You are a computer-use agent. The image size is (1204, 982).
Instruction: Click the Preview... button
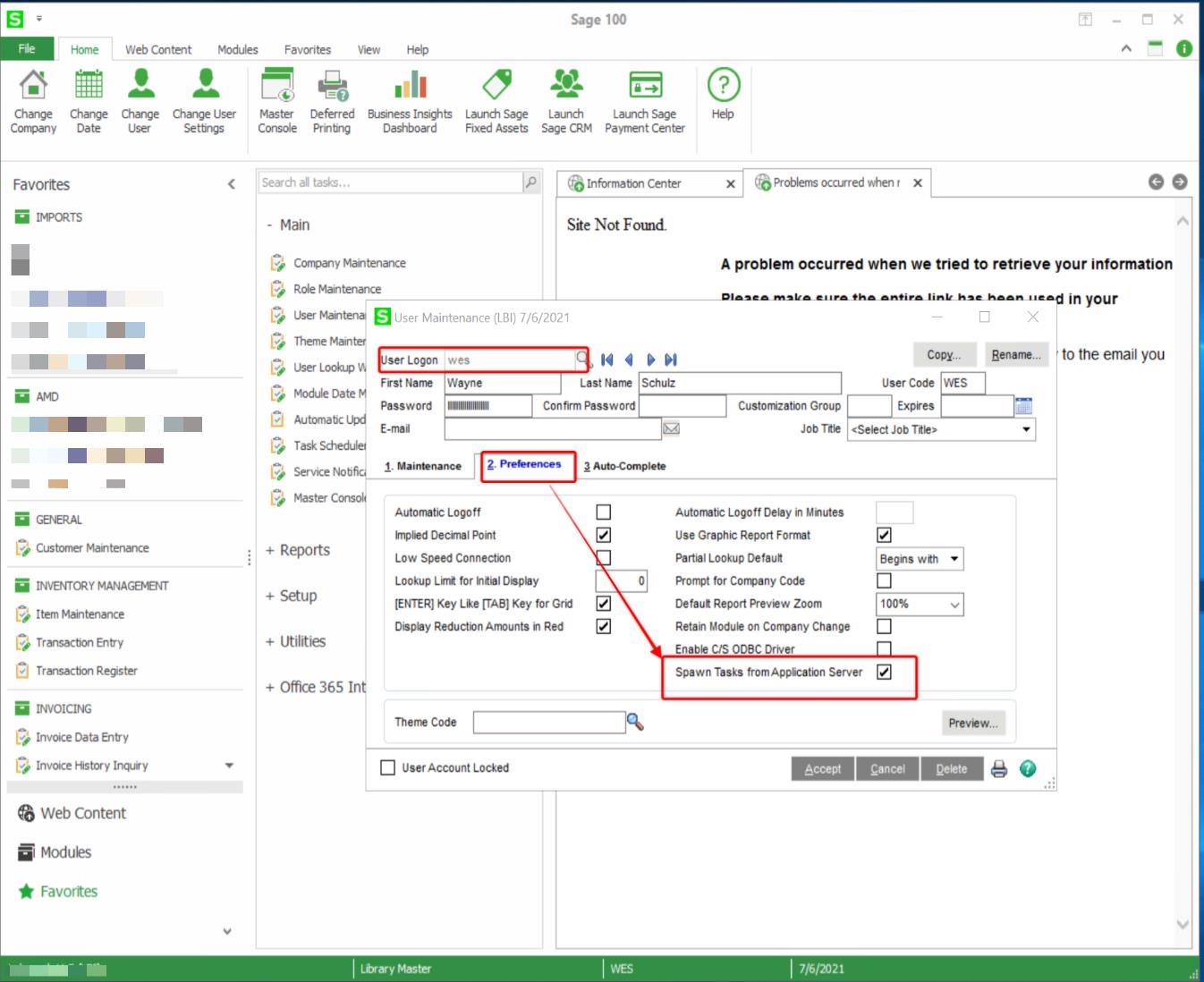click(973, 723)
